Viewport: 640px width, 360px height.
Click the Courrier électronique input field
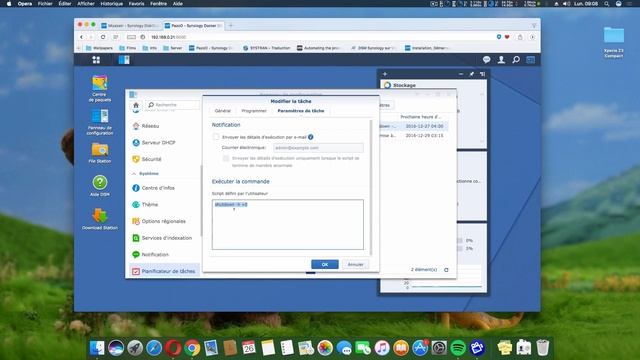[x=318, y=148]
